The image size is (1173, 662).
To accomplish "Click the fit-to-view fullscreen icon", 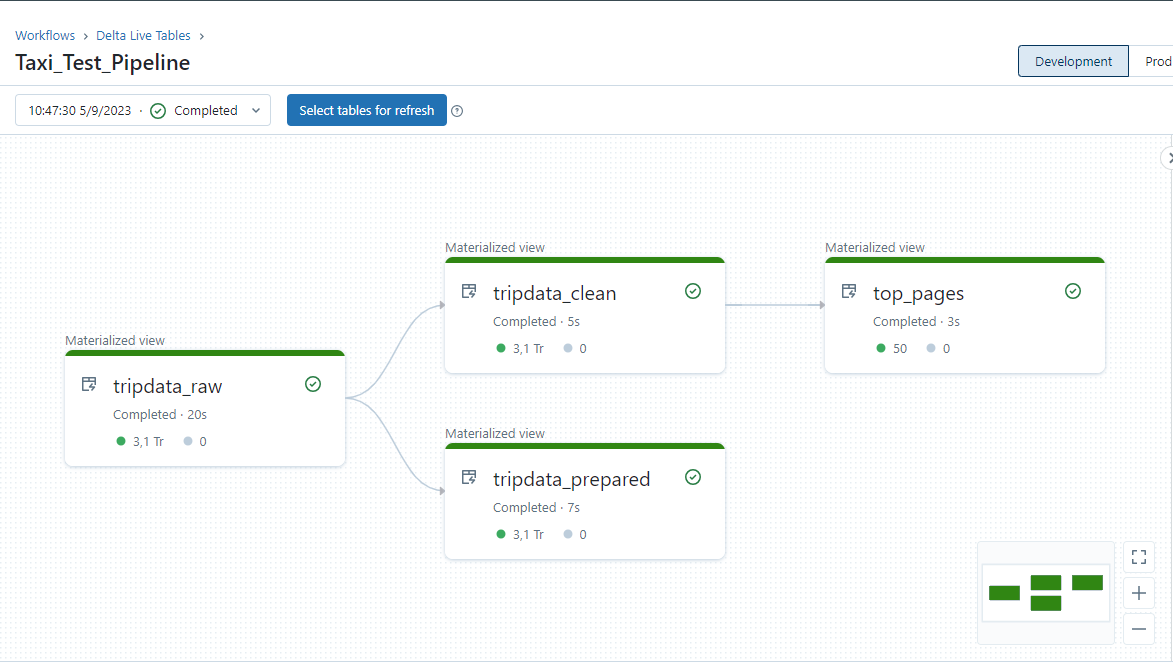I will click(x=1139, y=557).
